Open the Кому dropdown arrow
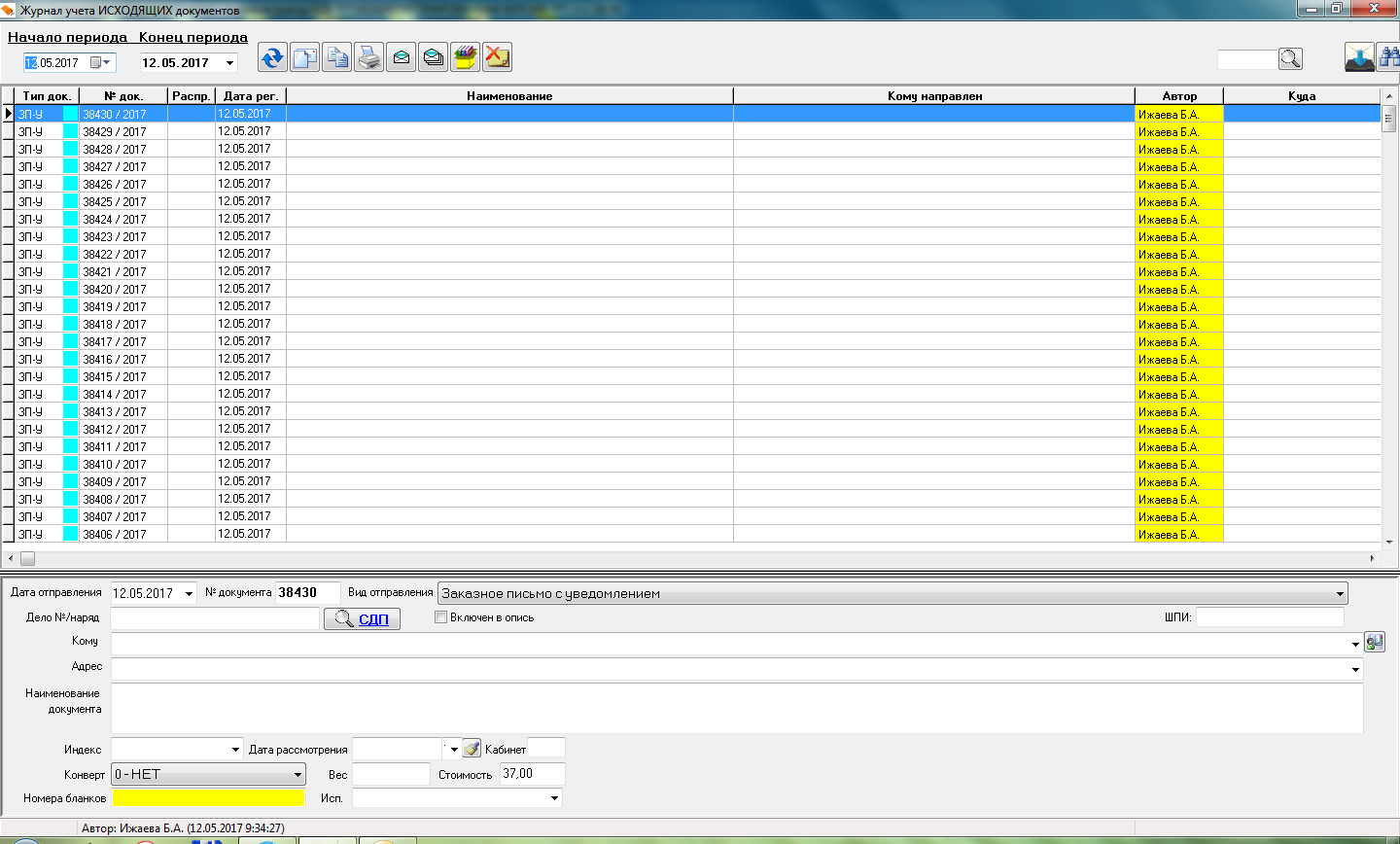The height and width of the screenshot is (844, 1400). pyautogui.click(x=1355, y=644)
